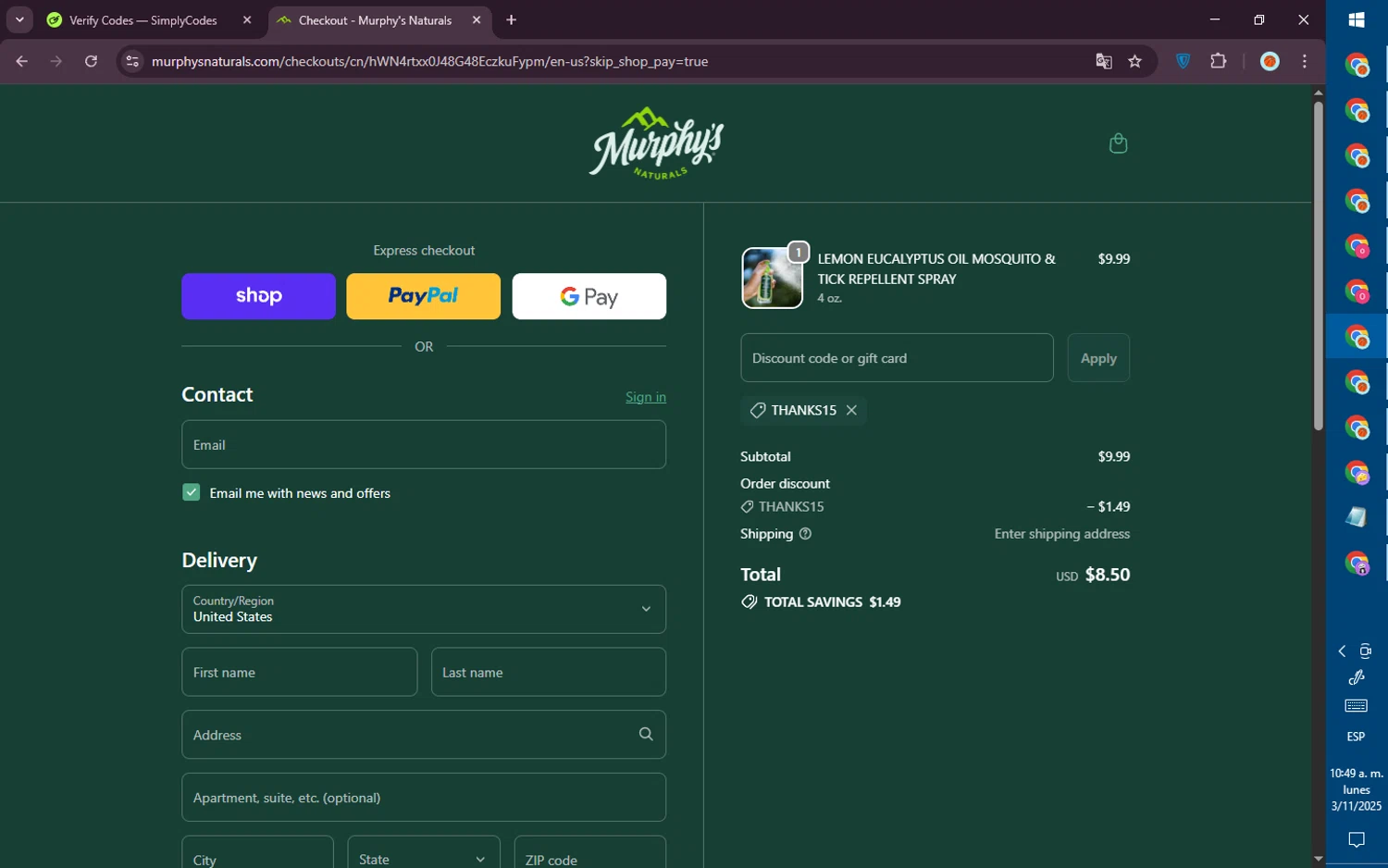This screenshot has height=868, width=1388.
Task: Open the touch keyboard icon in taskbar
Action: point(1357,706)
